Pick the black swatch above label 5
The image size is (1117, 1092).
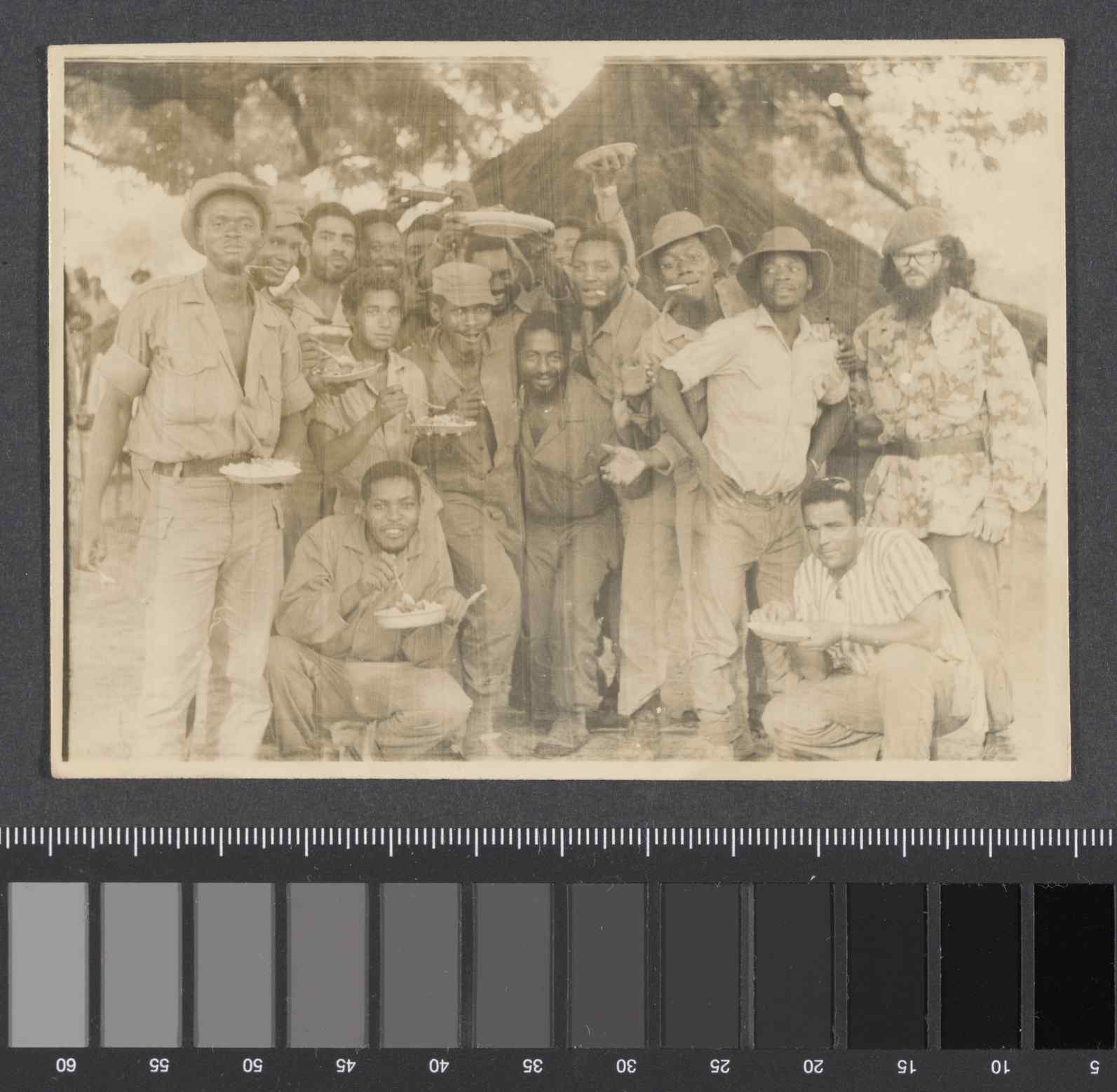click(x=1074, y=964)
